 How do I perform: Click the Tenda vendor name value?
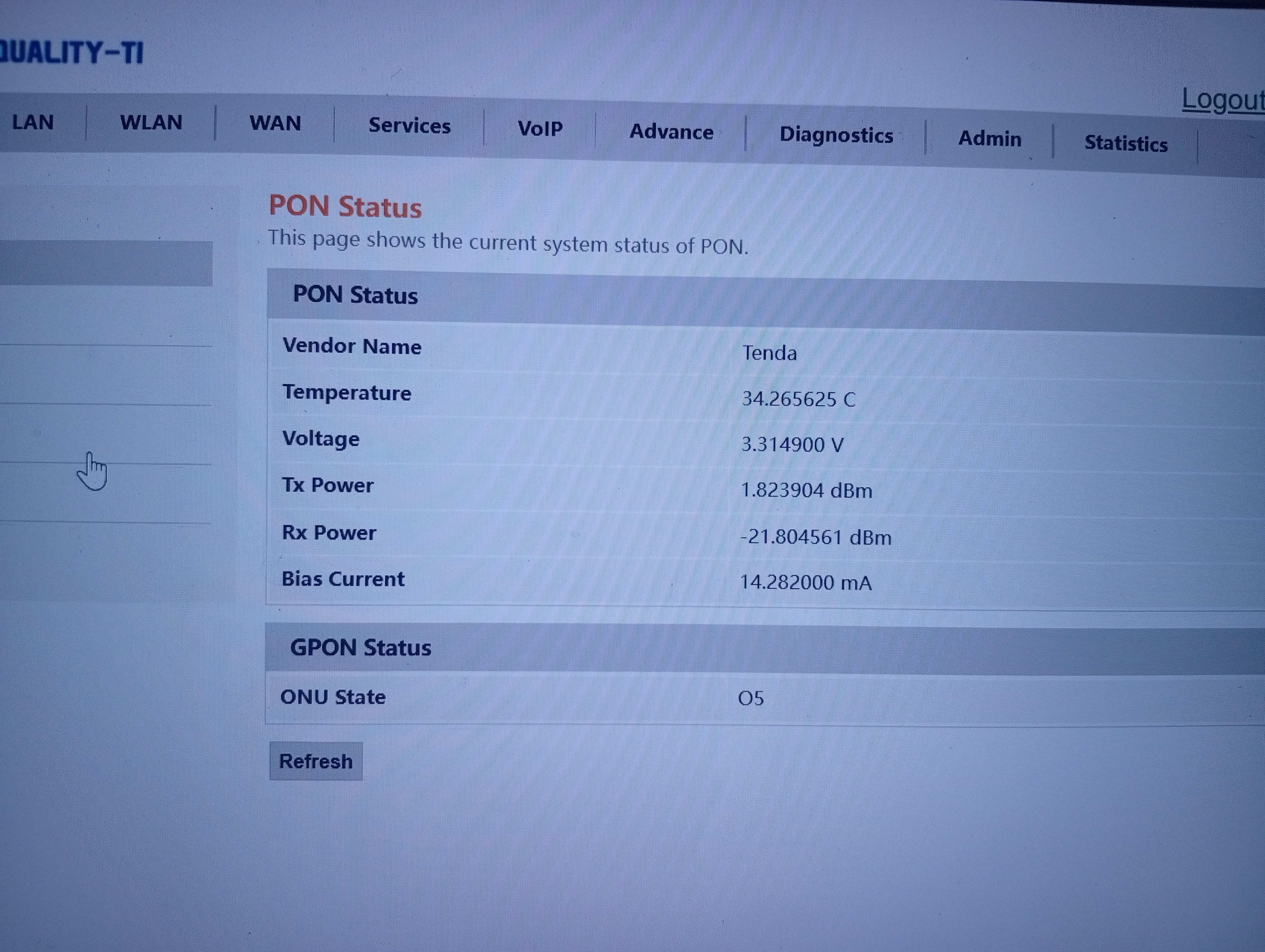click(x=769, y=353)
